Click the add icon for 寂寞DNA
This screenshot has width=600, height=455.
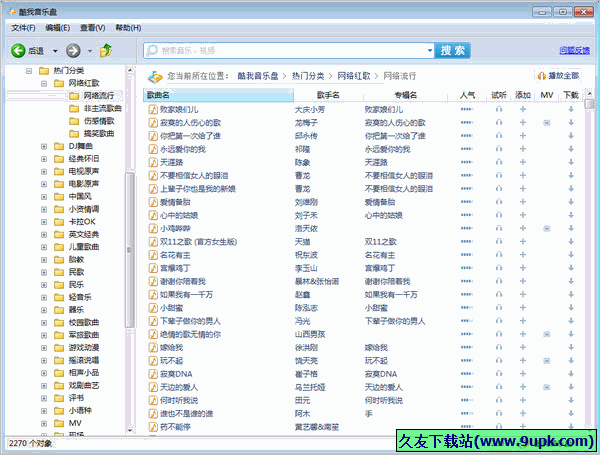[x=523, y=374]
